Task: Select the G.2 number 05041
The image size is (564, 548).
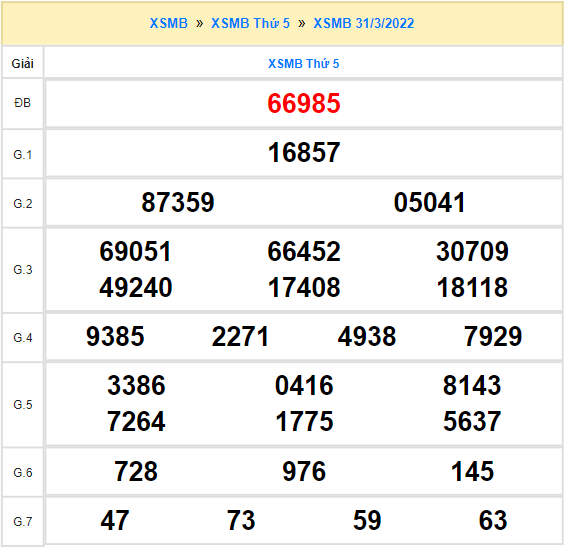Action: click(x=429, y=202)
